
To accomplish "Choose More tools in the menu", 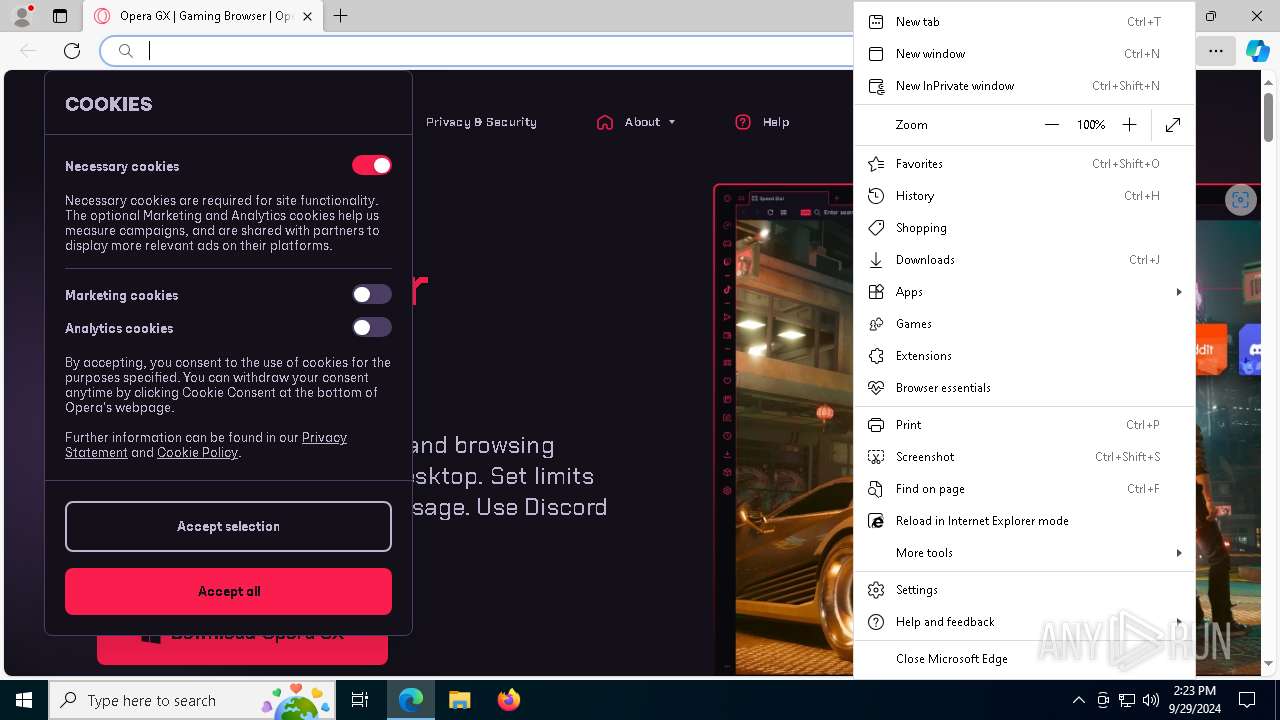I will point(1024,553).
